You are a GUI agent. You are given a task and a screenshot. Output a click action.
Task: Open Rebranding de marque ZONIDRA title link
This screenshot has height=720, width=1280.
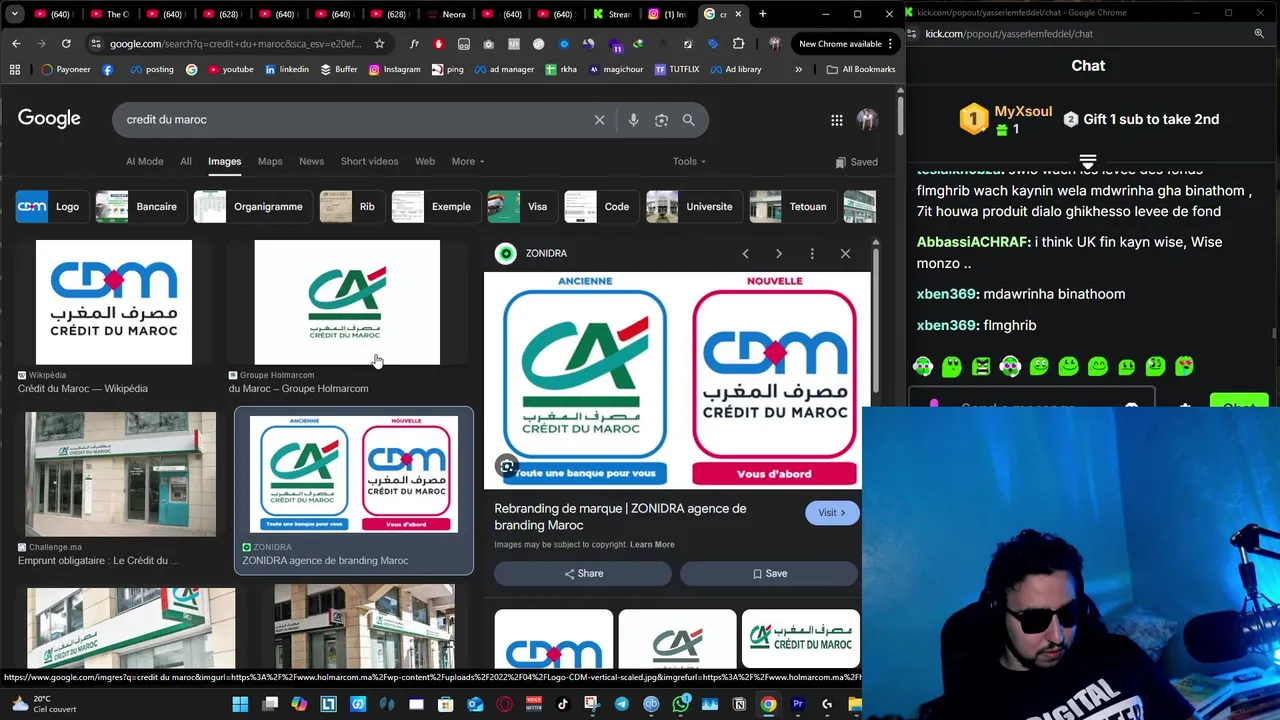click(620, 517)
